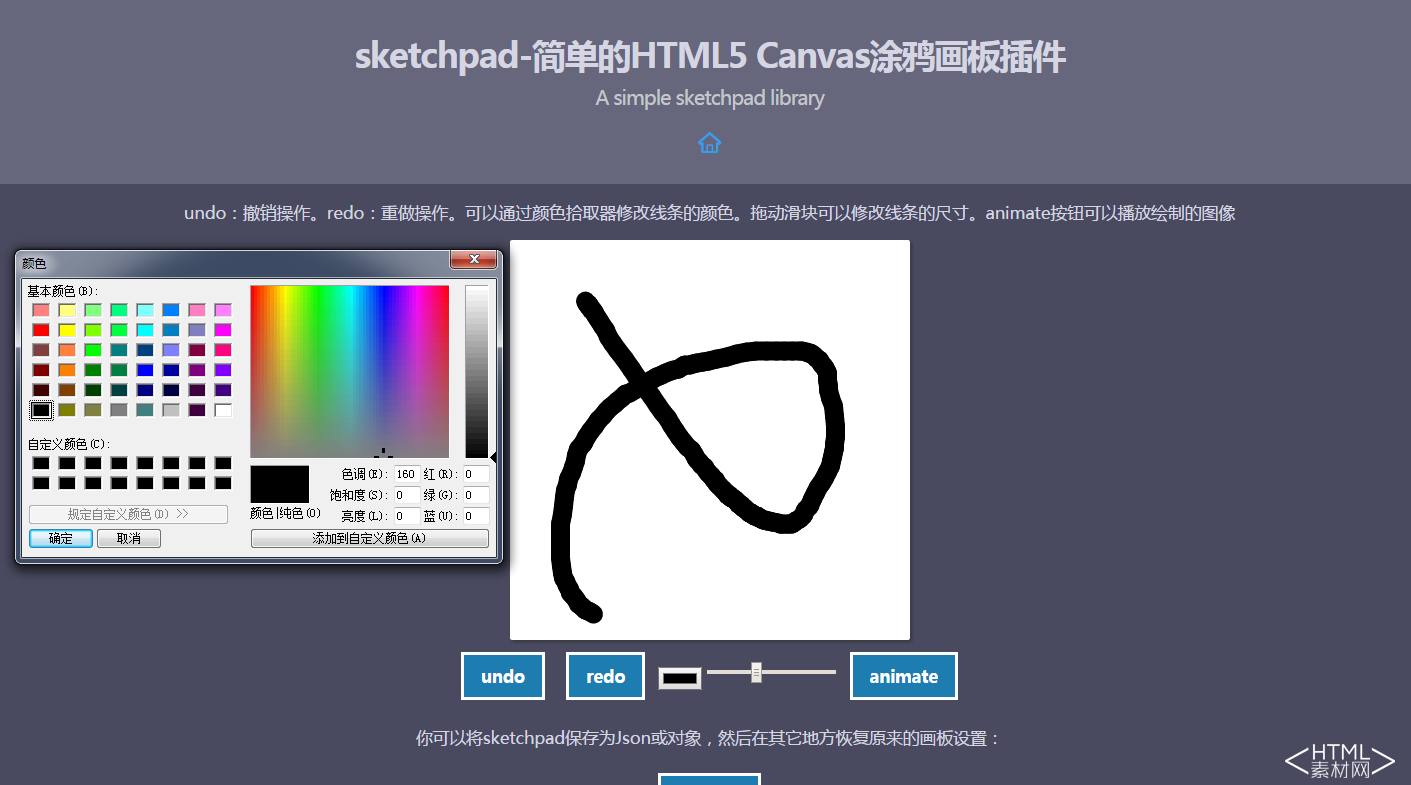Click inside the rainbow color spectrum area
The height and width of the screenshot is (785, 1411).
[349, 370]
